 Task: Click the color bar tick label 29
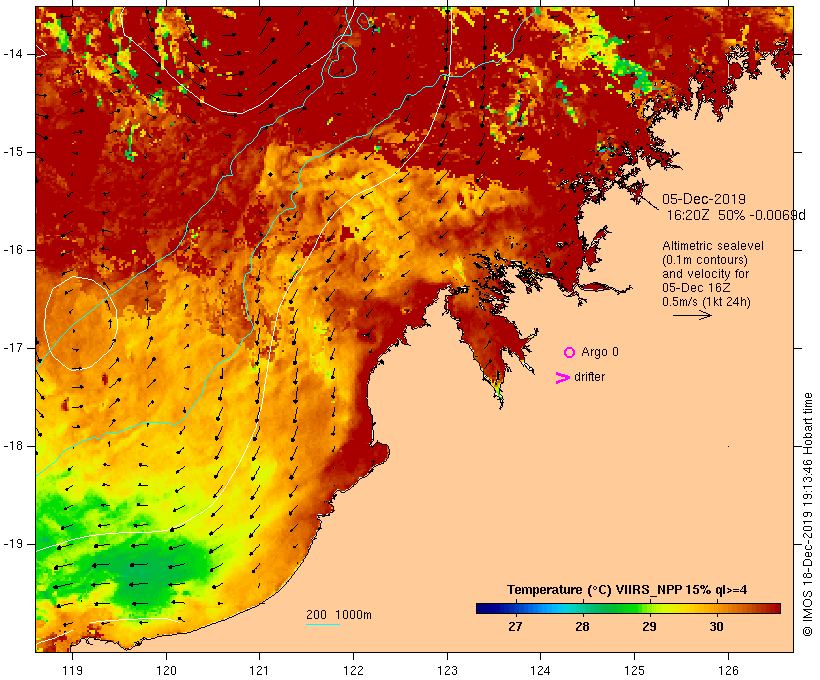[x=649, y=627]
